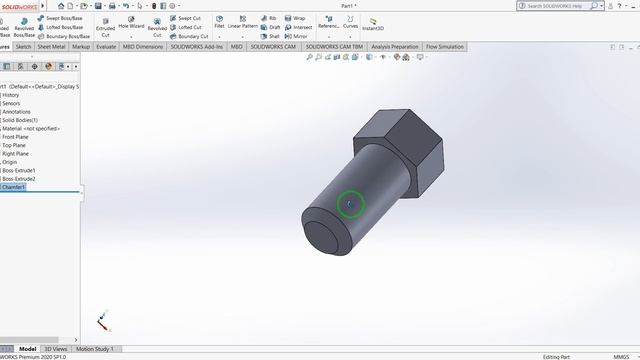Select Boss-Extrude1 in the feature tree
Image resolution: width=640 pixels, height=360 pixels.
click(18, 170)
